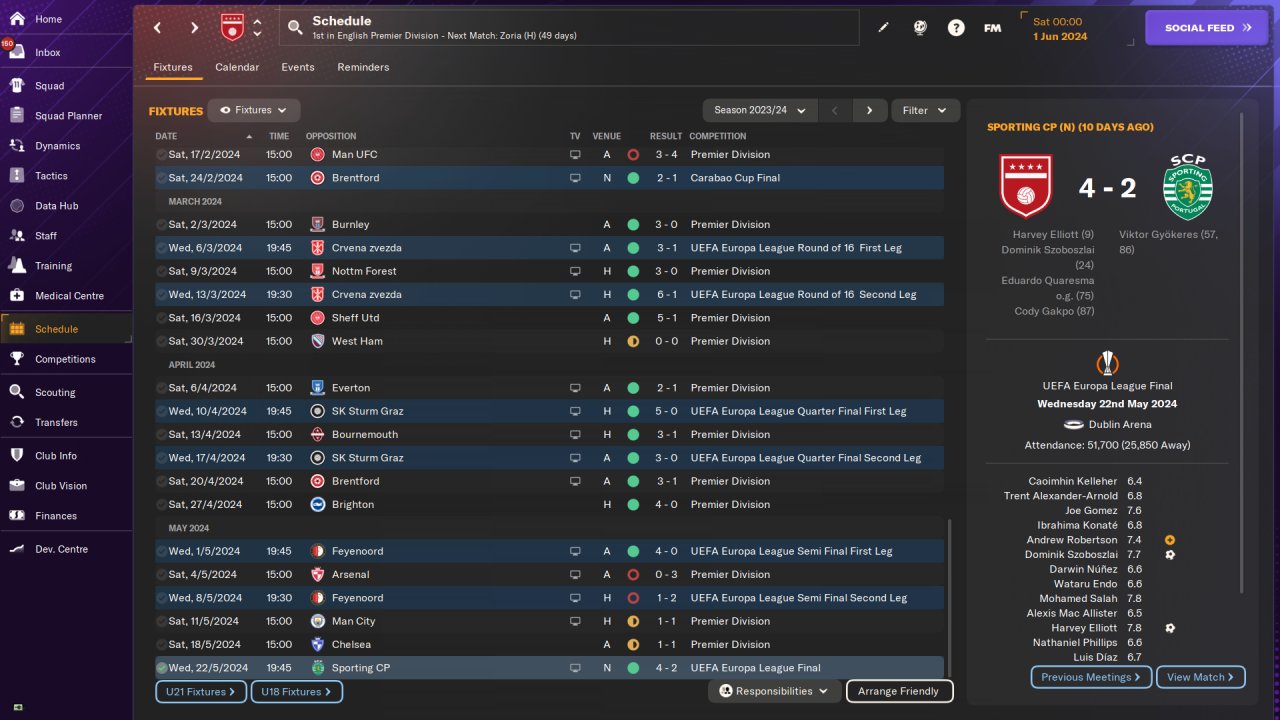1280x720 pixels.
Task: Click the TV icon on Man UFC fixture
Action: (575, 155)
